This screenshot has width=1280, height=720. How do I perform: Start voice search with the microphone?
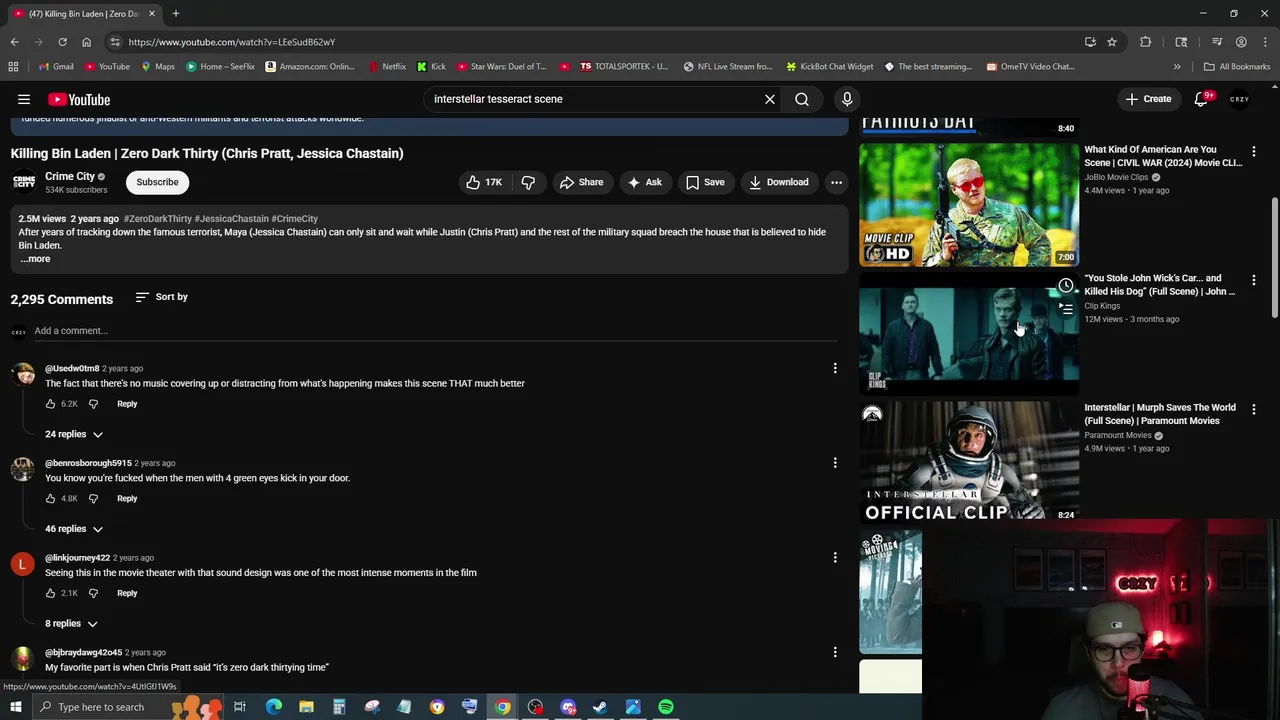click(847, 99)
